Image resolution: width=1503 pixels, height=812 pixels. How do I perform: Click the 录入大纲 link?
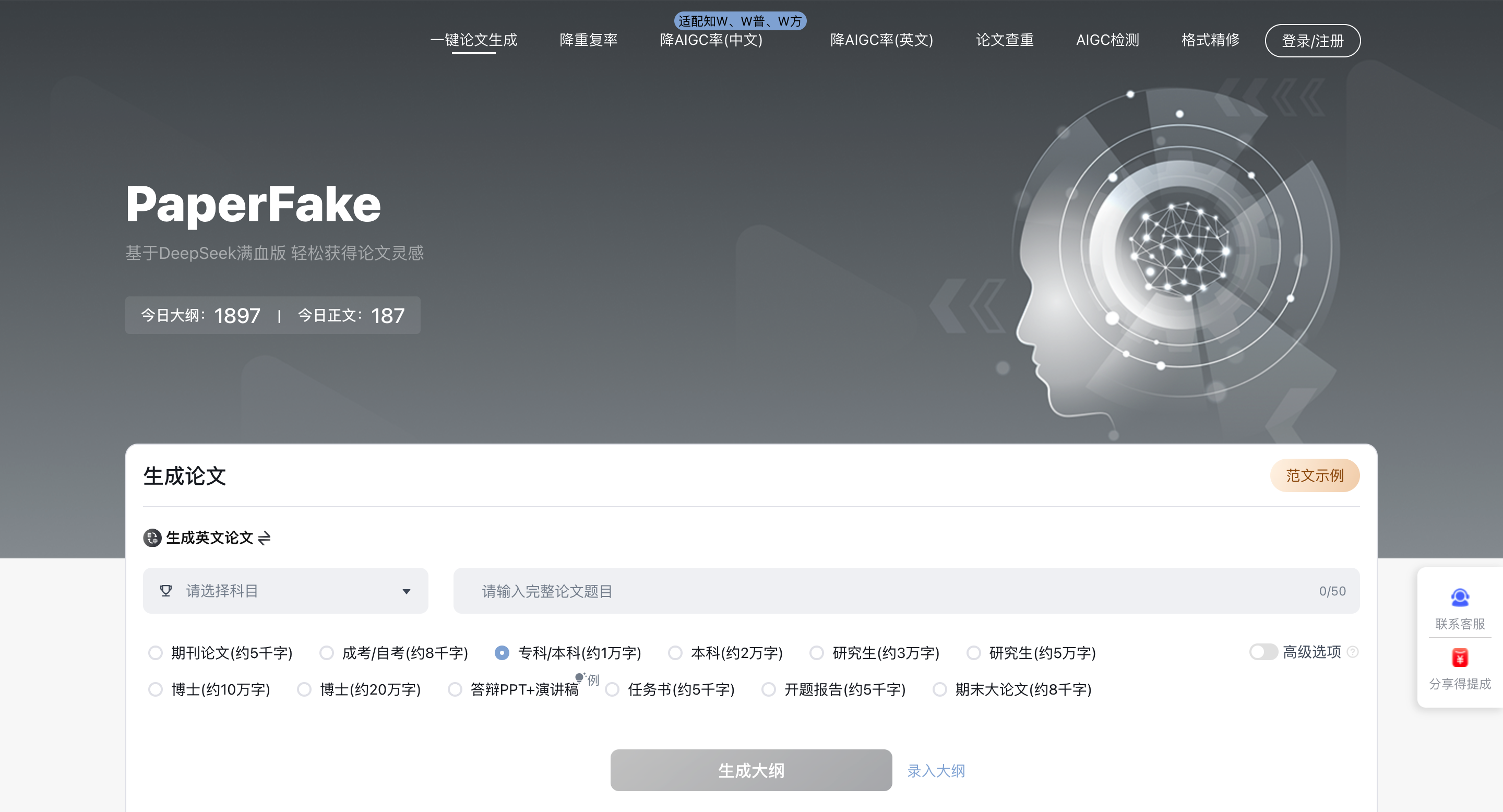coord(935,771)
